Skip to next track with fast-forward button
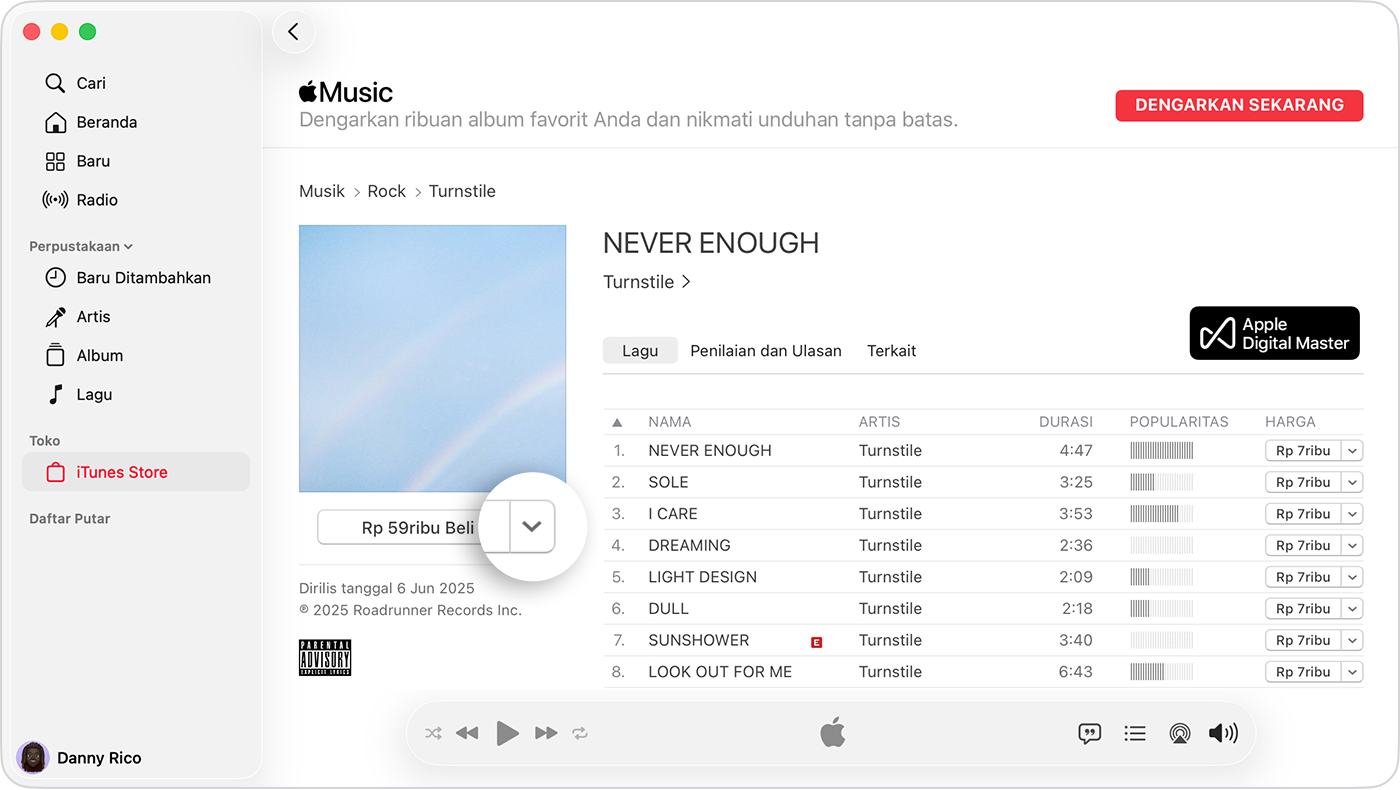Screen dimensions: 1400x790 pos(545,734)
